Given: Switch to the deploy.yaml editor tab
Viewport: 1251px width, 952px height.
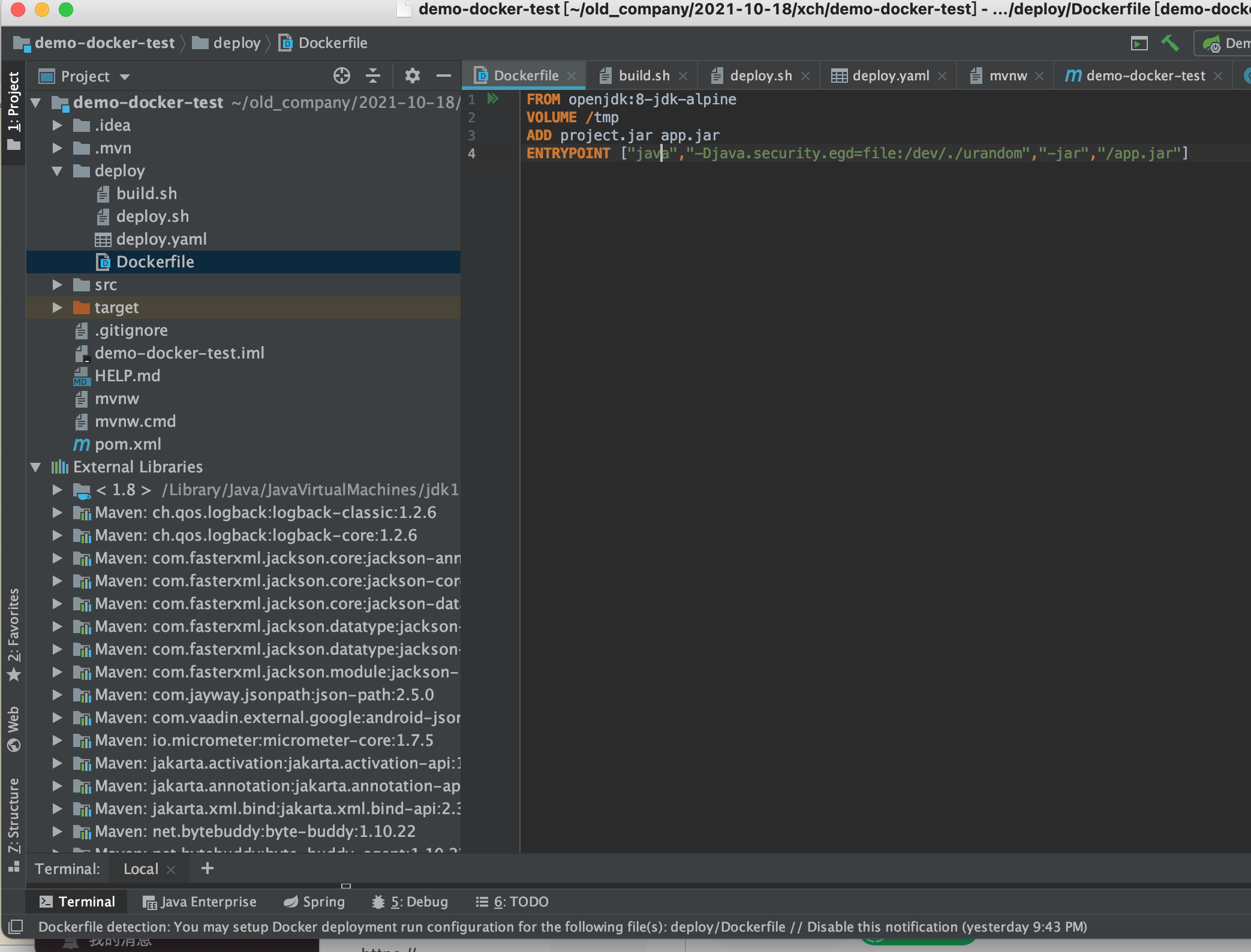Looking at the screenshot, I should click(890, 76).
